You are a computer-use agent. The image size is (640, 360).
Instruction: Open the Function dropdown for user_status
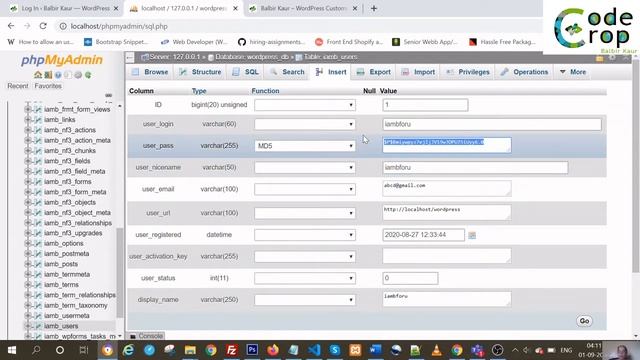tap(305, 278)
